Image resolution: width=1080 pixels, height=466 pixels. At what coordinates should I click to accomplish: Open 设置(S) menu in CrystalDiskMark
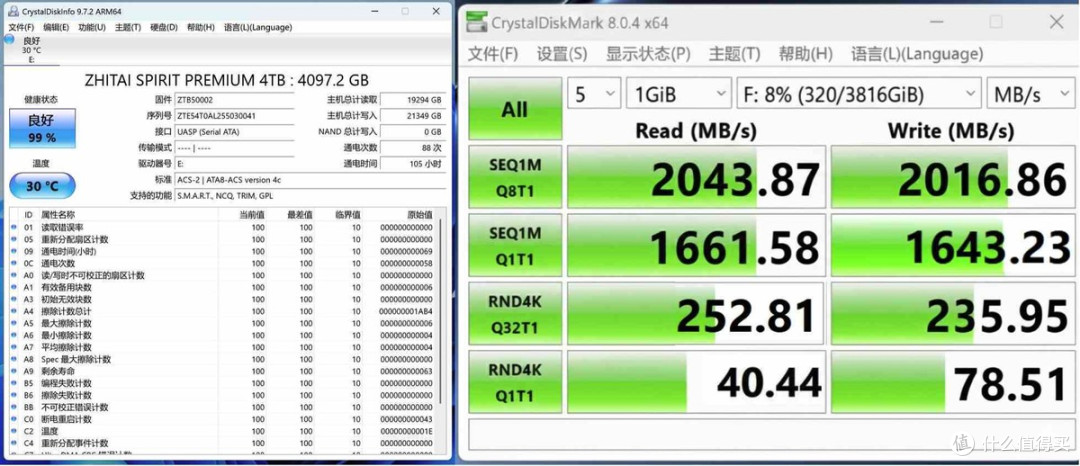click(x=562, y=54)
